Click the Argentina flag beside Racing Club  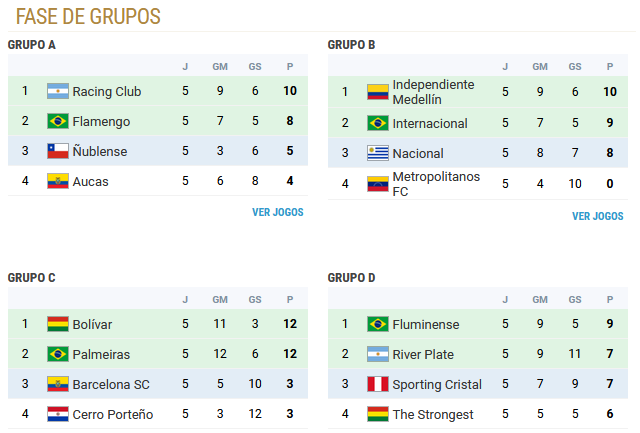tap(58, 91)
